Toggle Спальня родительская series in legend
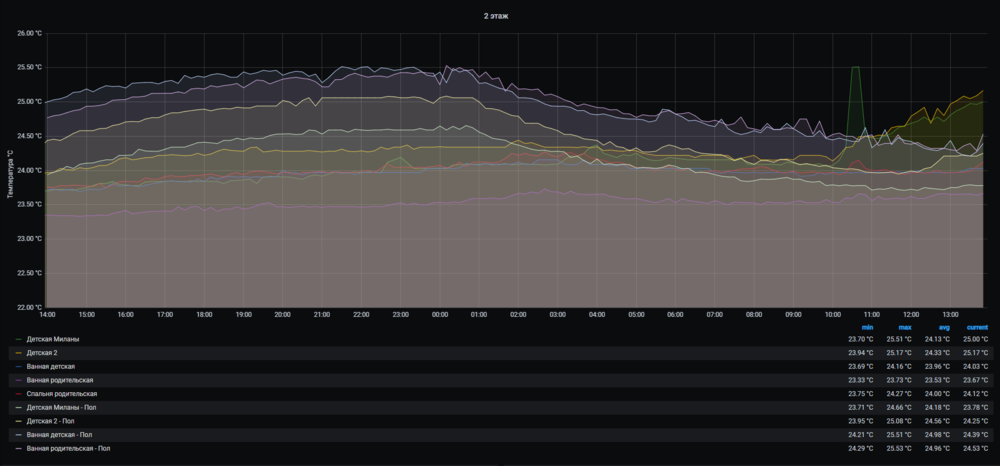 coord(62,394)
